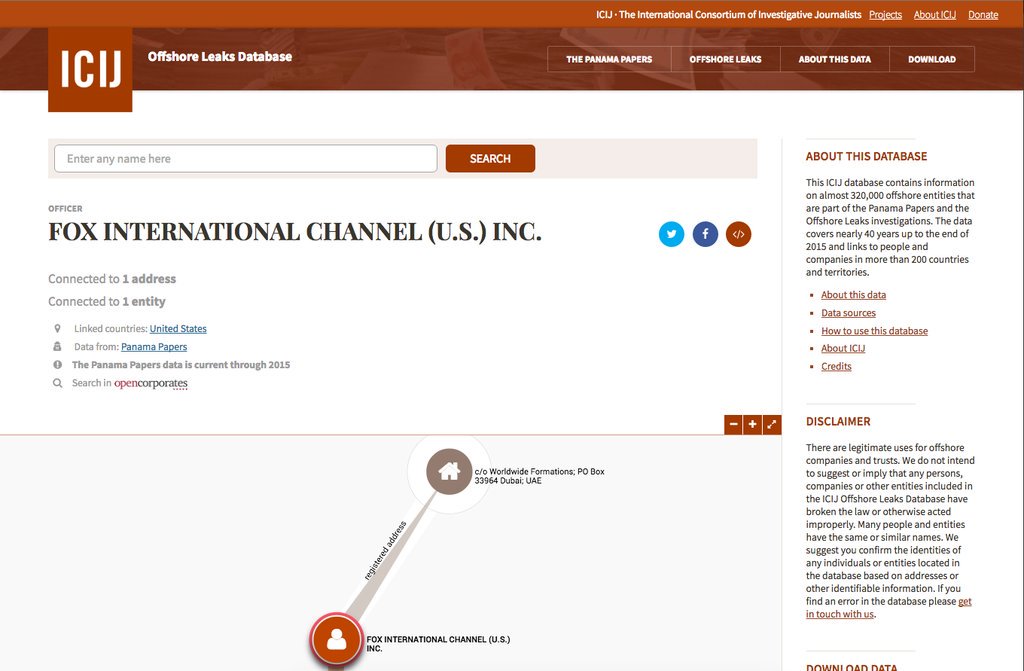Open the Offshore Leaks menu item
Viewport: 1024px width, 671px height.
[726, 59]
